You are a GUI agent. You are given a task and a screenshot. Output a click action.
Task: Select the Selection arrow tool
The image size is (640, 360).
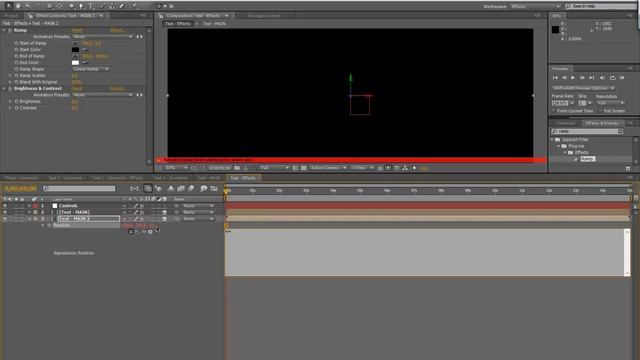8,6
